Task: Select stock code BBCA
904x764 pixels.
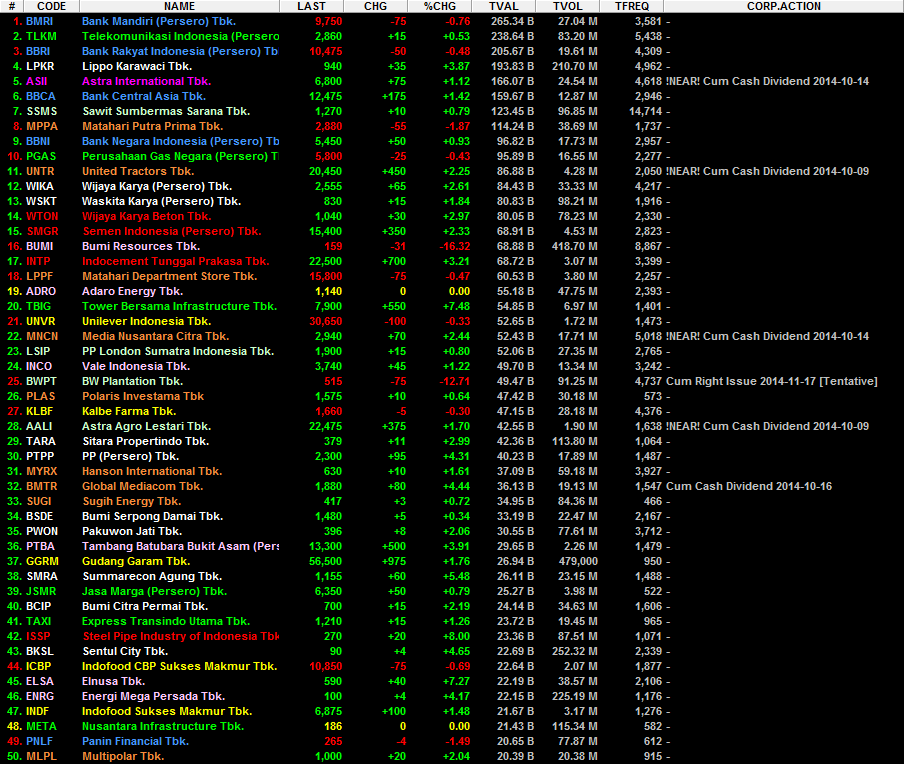Action: (x=40, y=96)
